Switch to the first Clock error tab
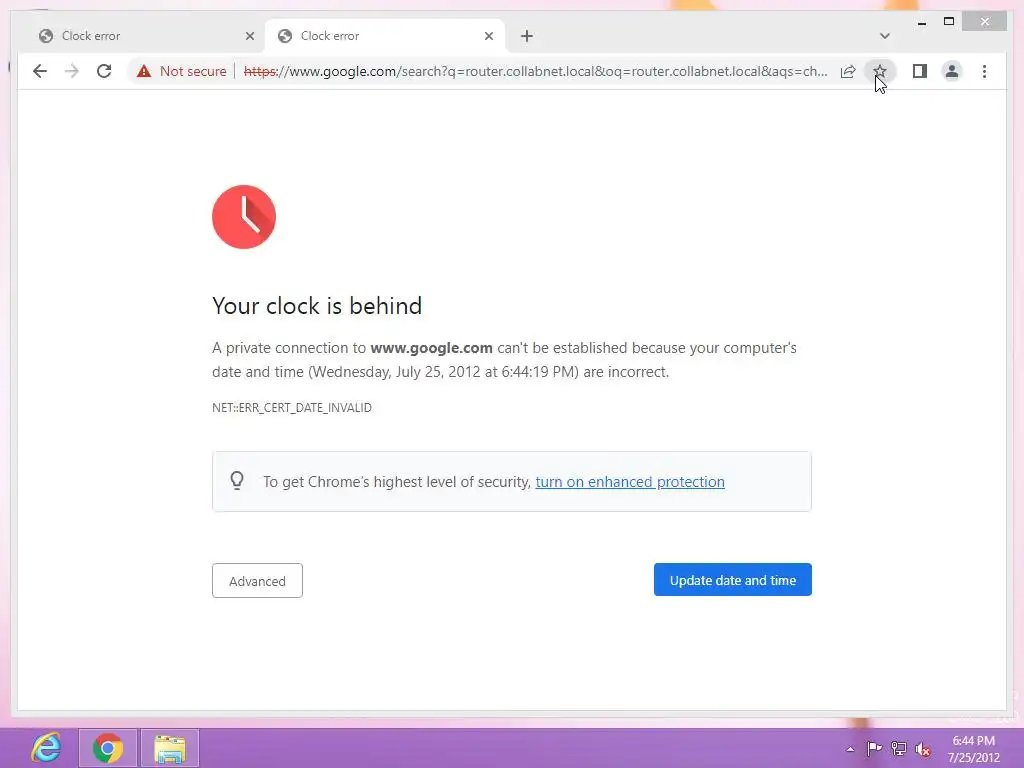The height and width of the screenshot is (768, 1024). pos(144,36)
